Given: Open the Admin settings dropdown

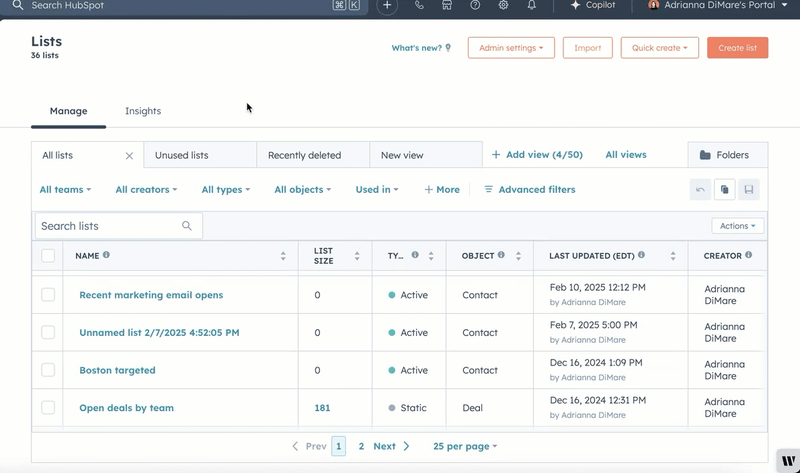Looking at the screenshot, I should click(511, 48).
